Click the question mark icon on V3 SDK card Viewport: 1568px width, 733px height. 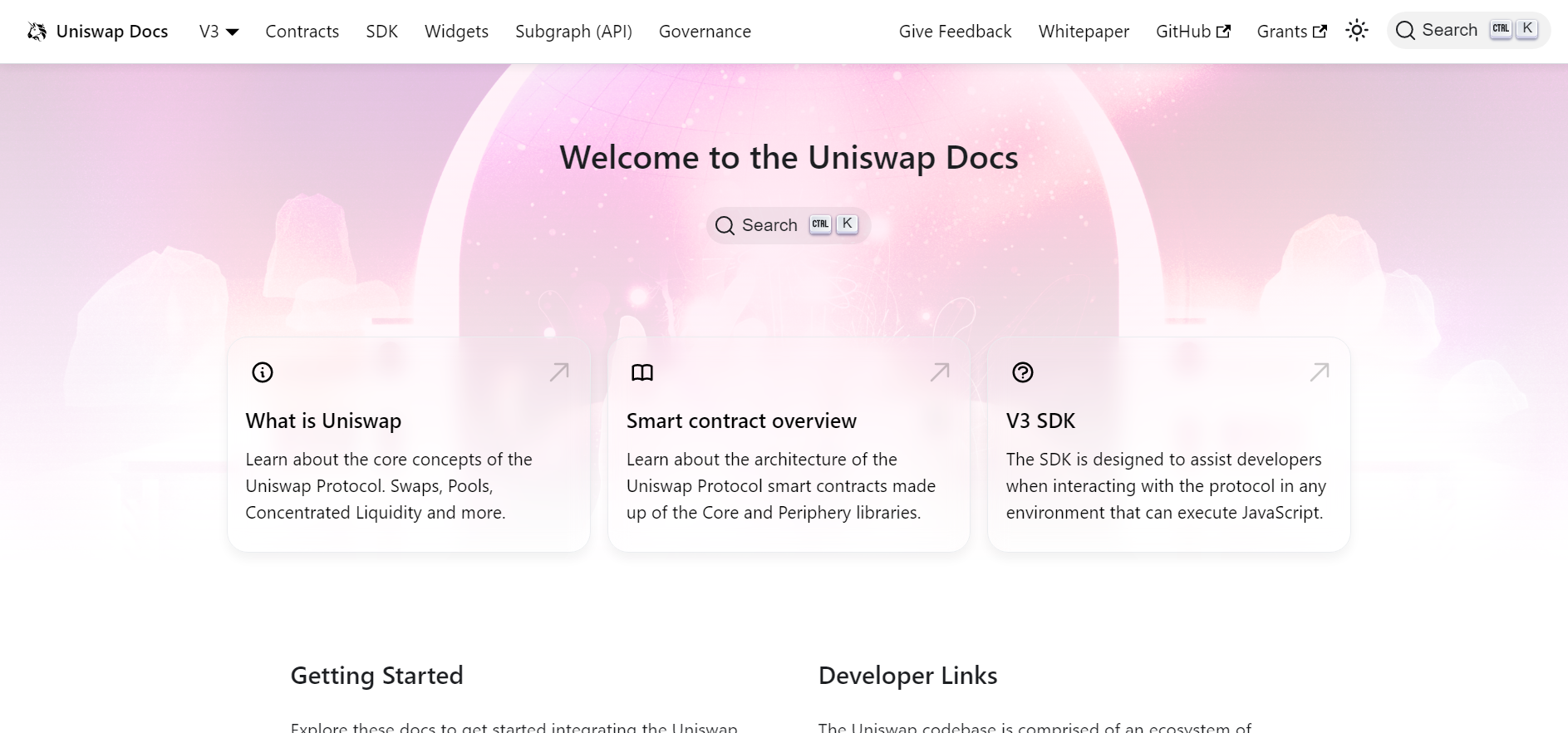(1022, 372)
